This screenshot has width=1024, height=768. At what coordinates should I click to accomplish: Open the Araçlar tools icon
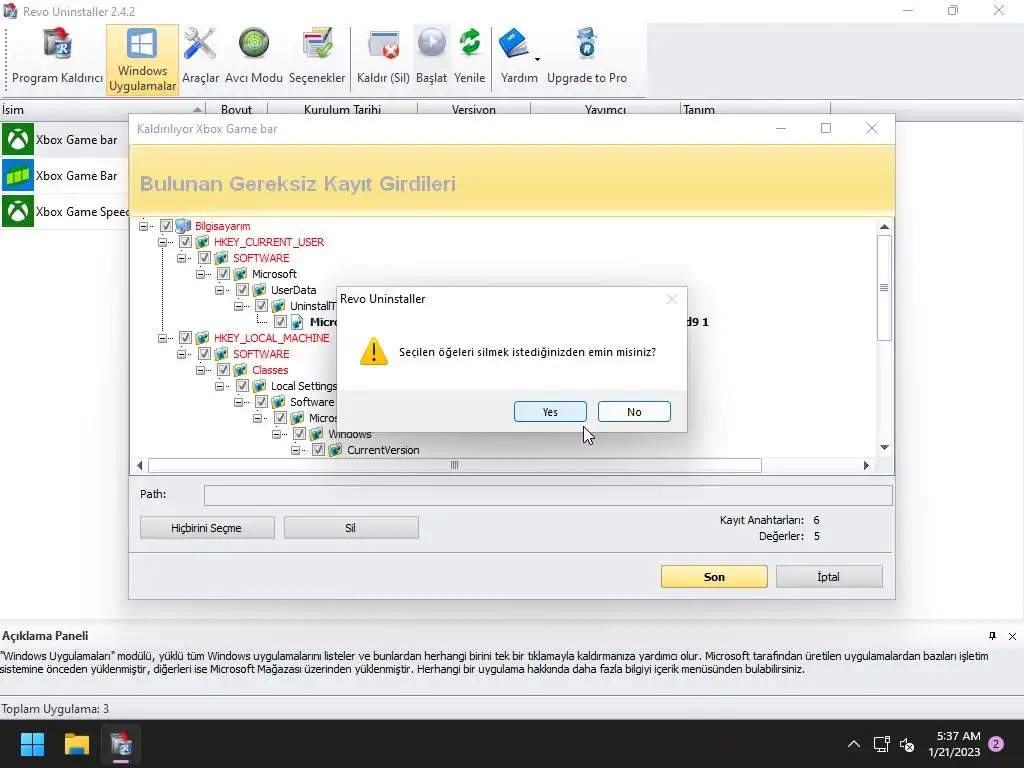200,58
